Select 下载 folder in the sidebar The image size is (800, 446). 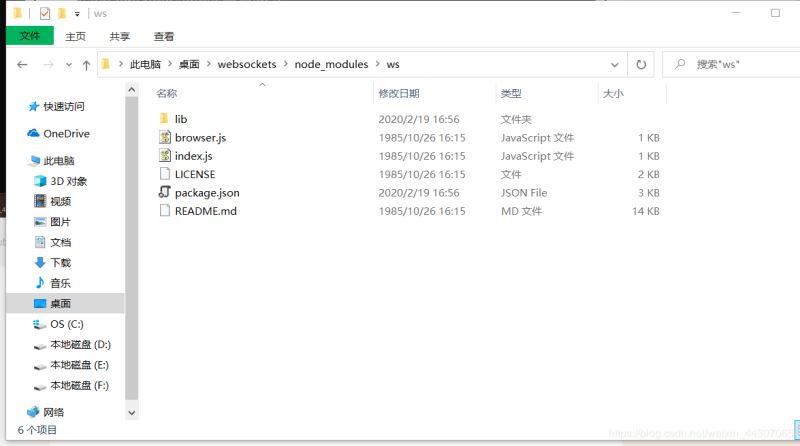click(60, 263)
